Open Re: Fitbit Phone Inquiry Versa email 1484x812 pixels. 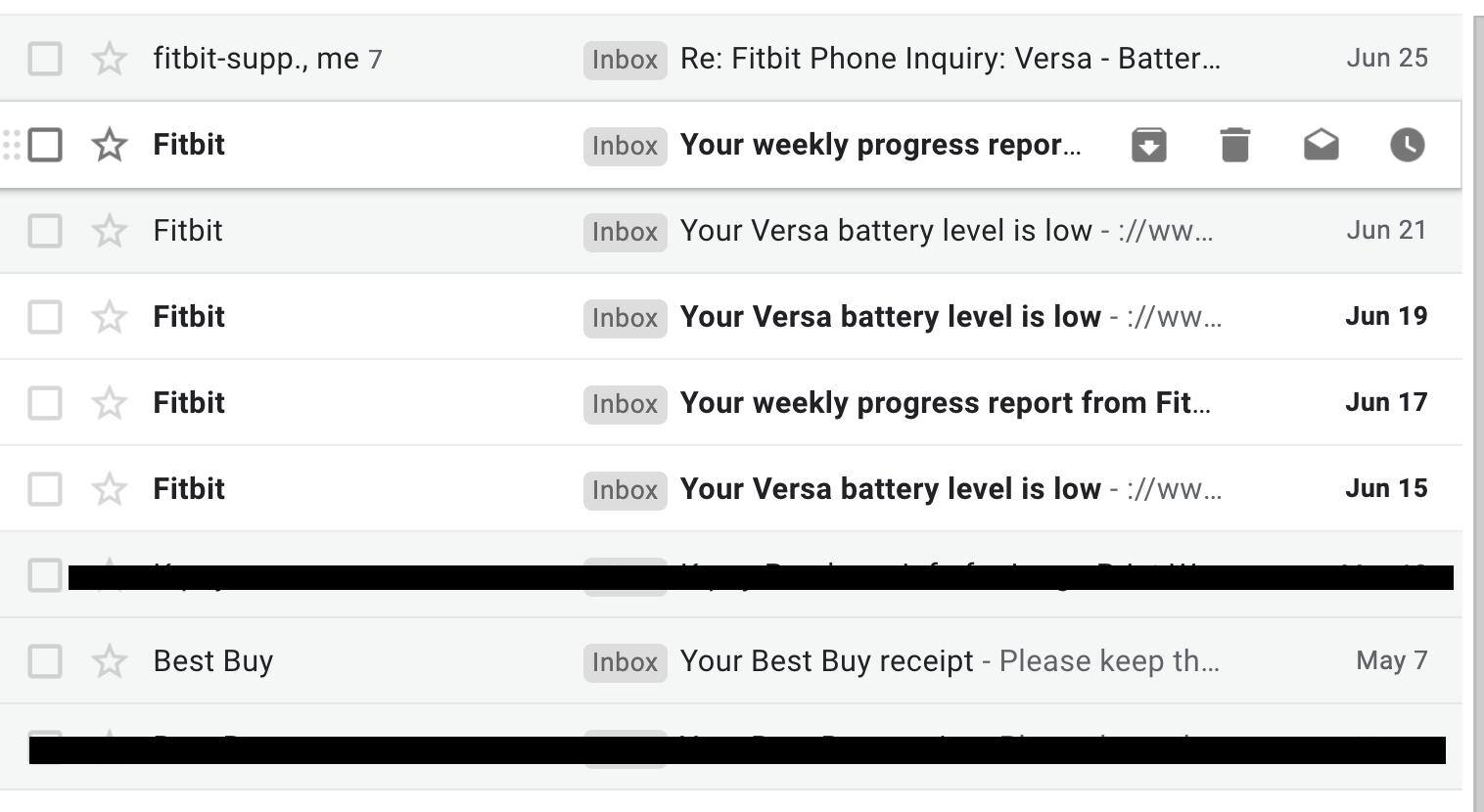coord(950,59)
